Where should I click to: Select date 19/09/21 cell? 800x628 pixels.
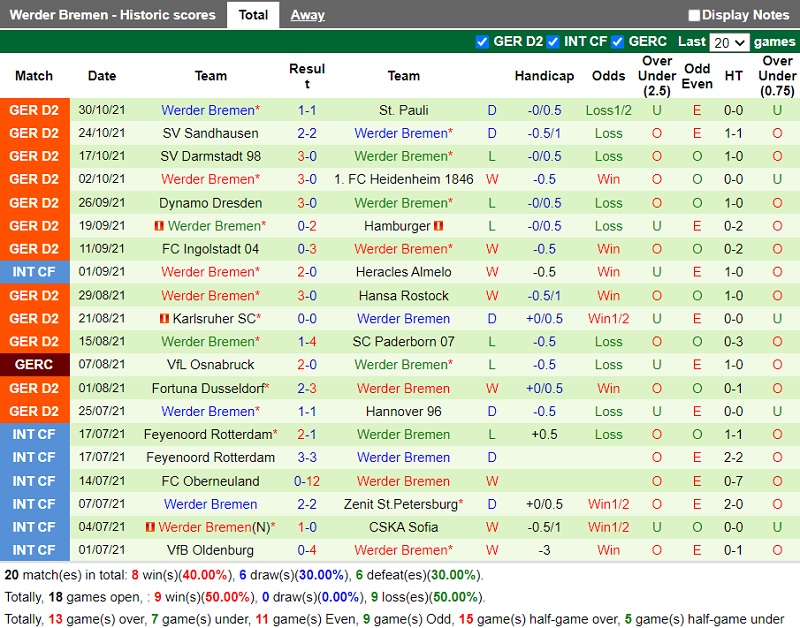coord(102,225)
